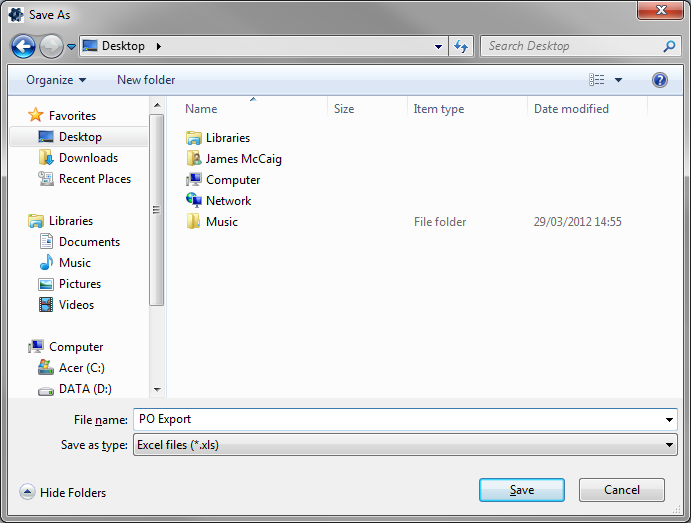Click navigation pane scroll up arrow

coord(157,105)
